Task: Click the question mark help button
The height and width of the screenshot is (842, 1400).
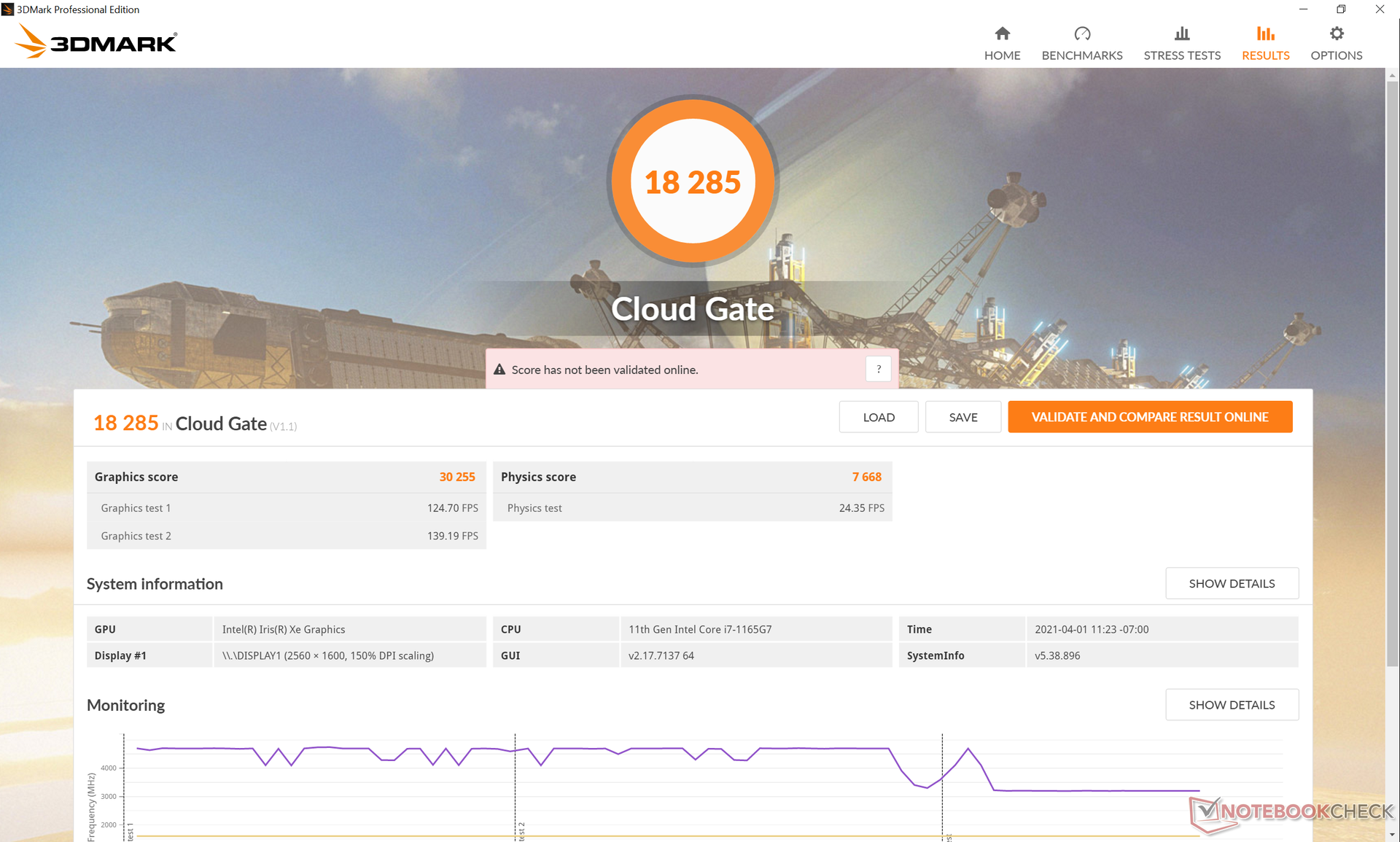Action: 878,370
